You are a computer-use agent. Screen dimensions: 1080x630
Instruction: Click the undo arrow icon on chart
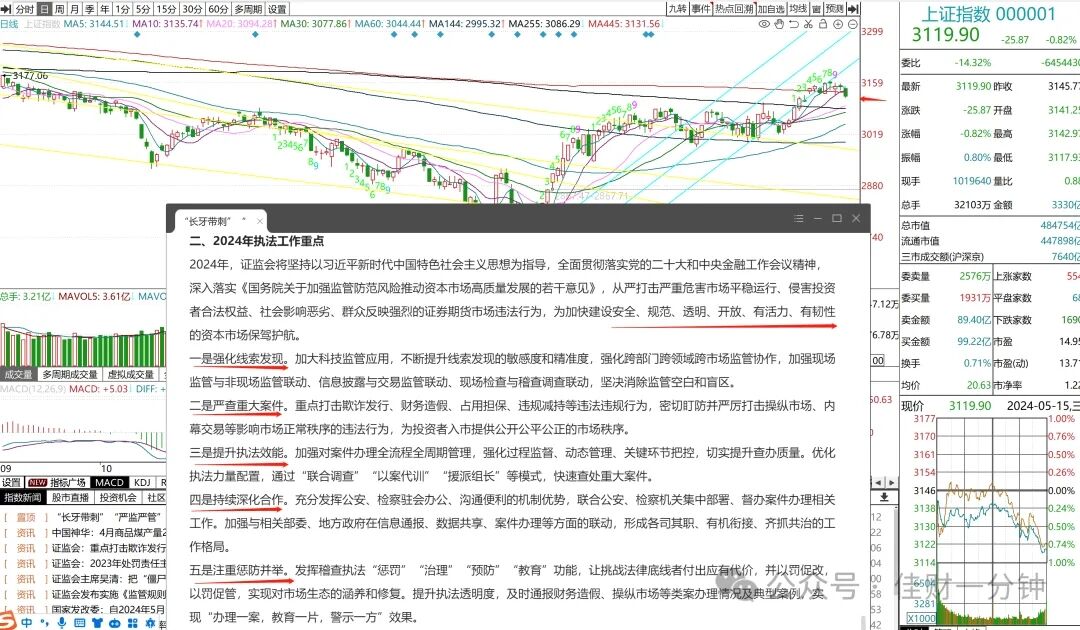(793, 24)
